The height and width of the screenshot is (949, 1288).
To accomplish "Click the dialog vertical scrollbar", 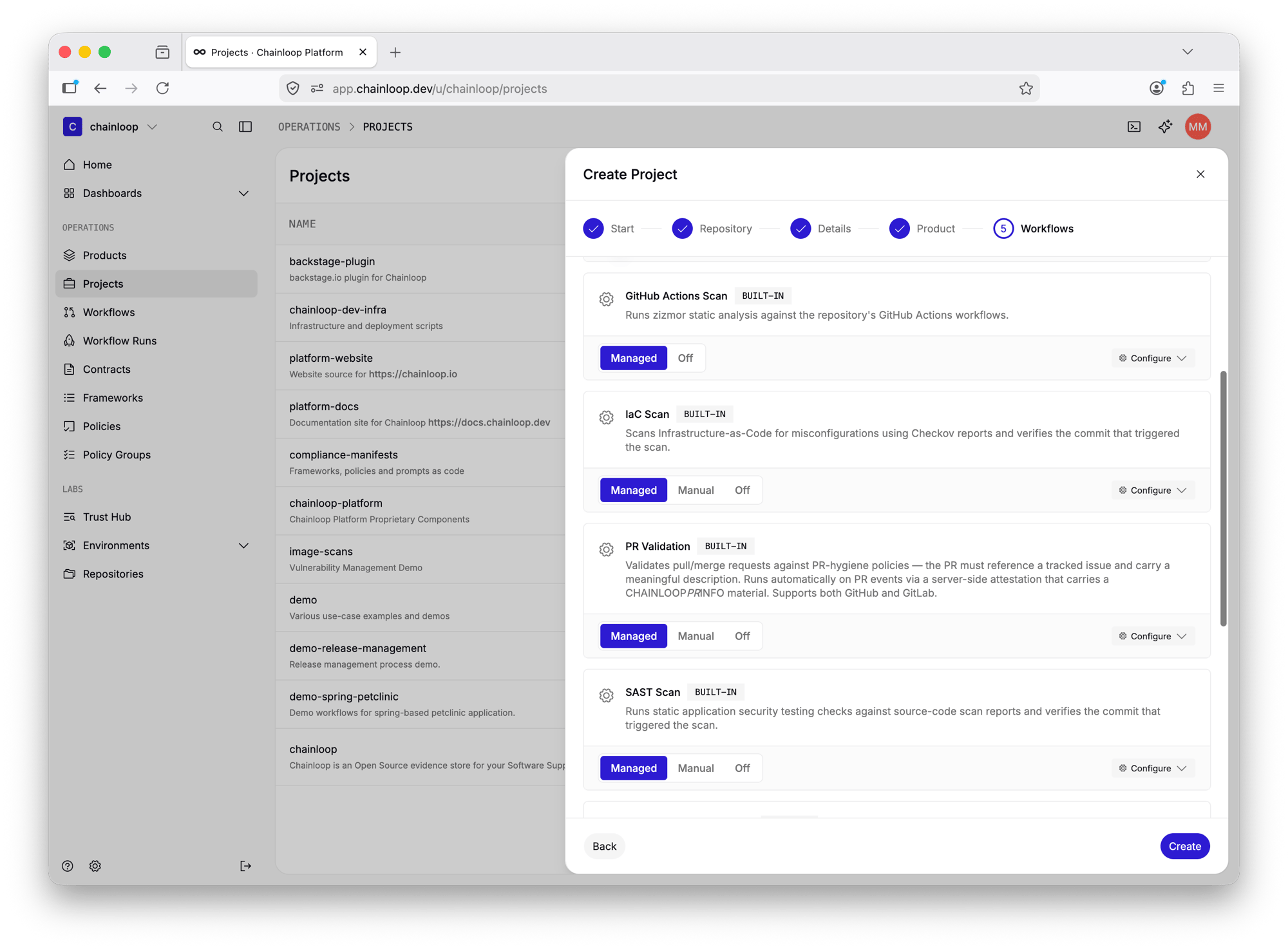I will coord(1223,498).
